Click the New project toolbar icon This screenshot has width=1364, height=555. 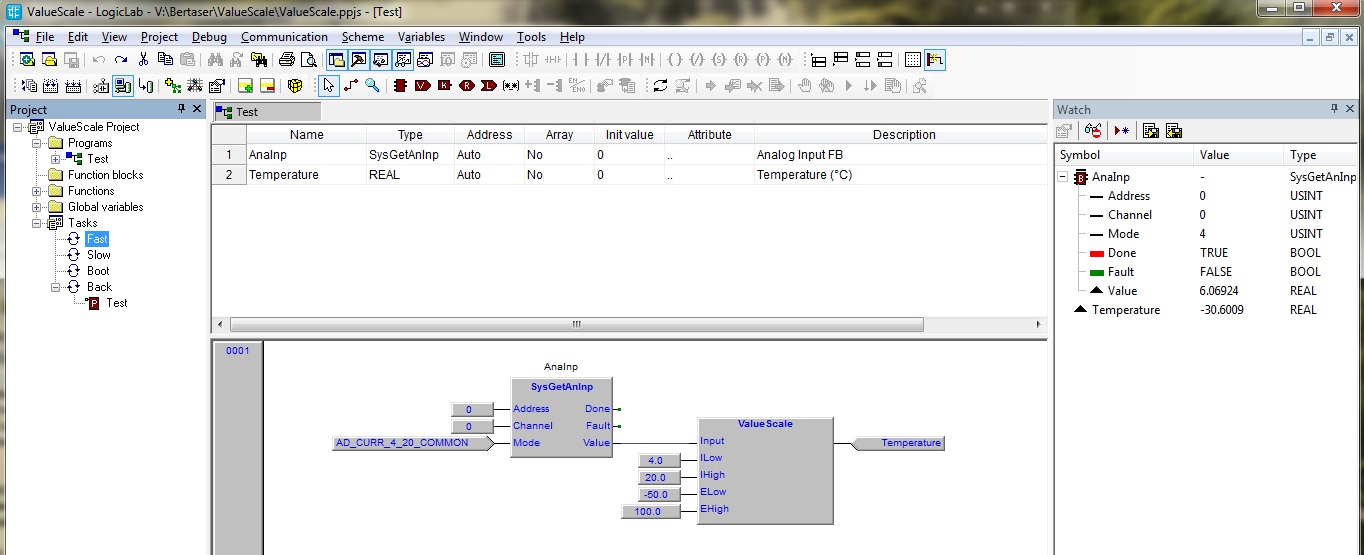(26, 60)
